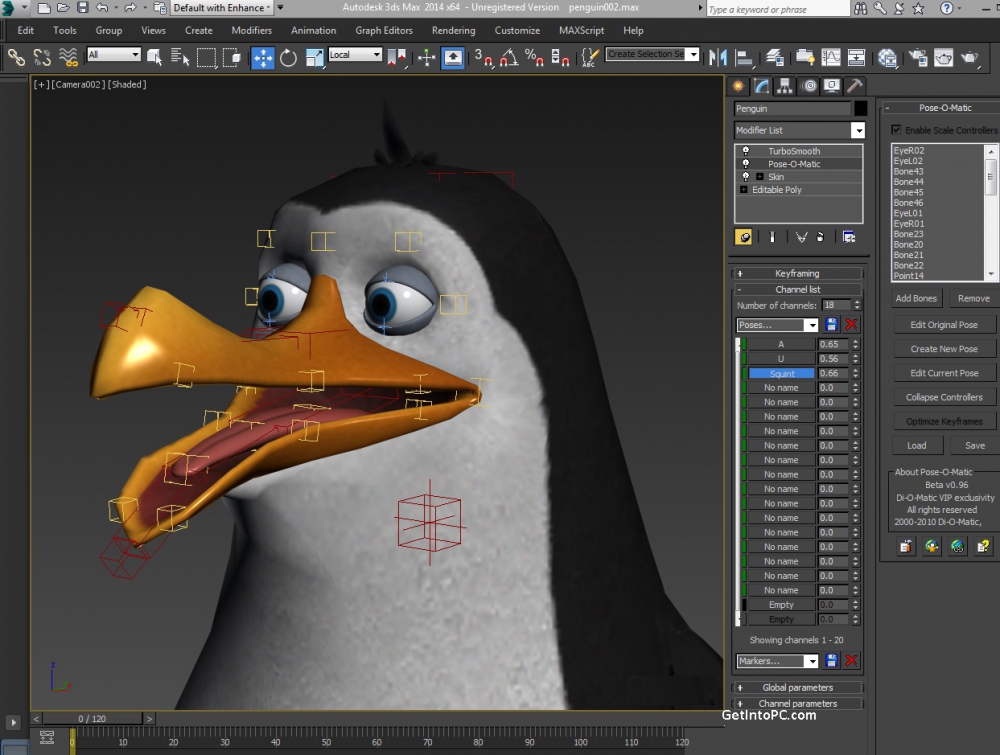This screenshot has height=755, width=1000.
Task: Open the Rendering menu
Action: click(453, 30)
